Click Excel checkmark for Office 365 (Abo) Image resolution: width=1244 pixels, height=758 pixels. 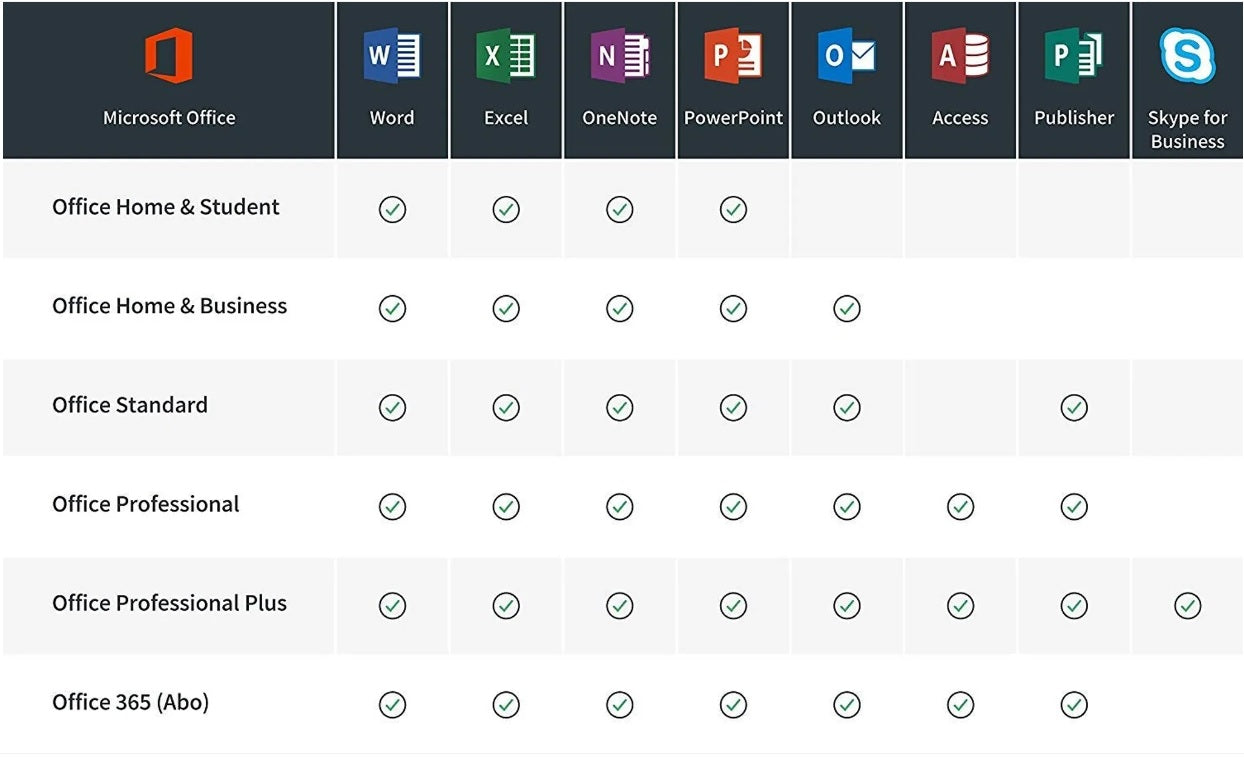(x=506, y=704)
